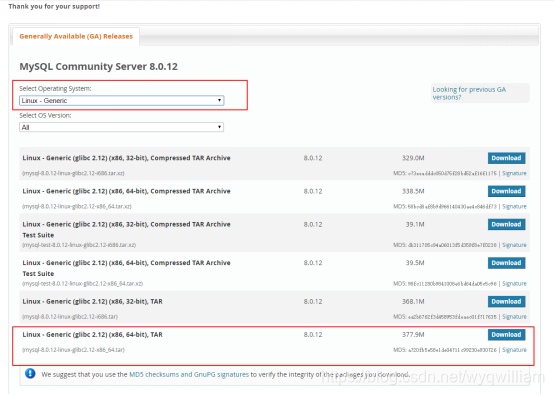The width and height of the screenshot is (554, 395).
Task: Follow the Looking for previous GA versions link
Action: coord(469,93)
